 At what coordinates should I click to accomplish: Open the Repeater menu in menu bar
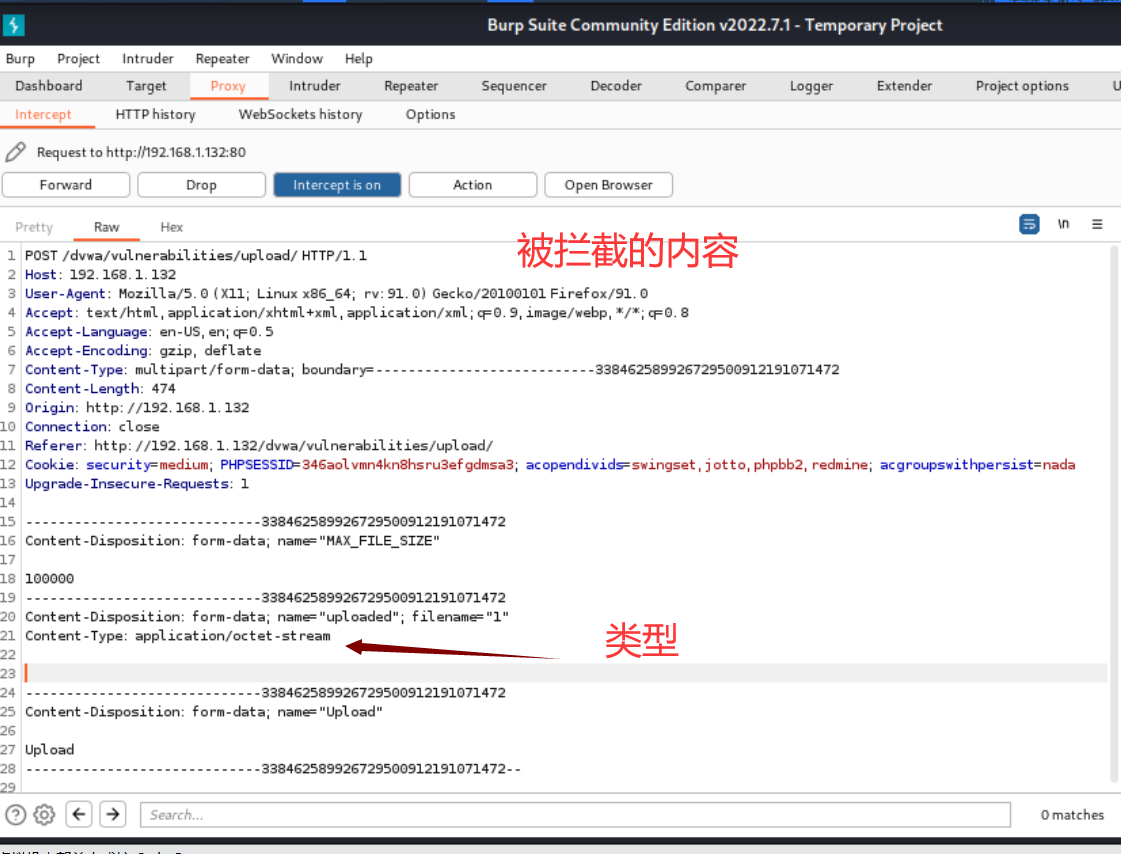coord(222,59)
